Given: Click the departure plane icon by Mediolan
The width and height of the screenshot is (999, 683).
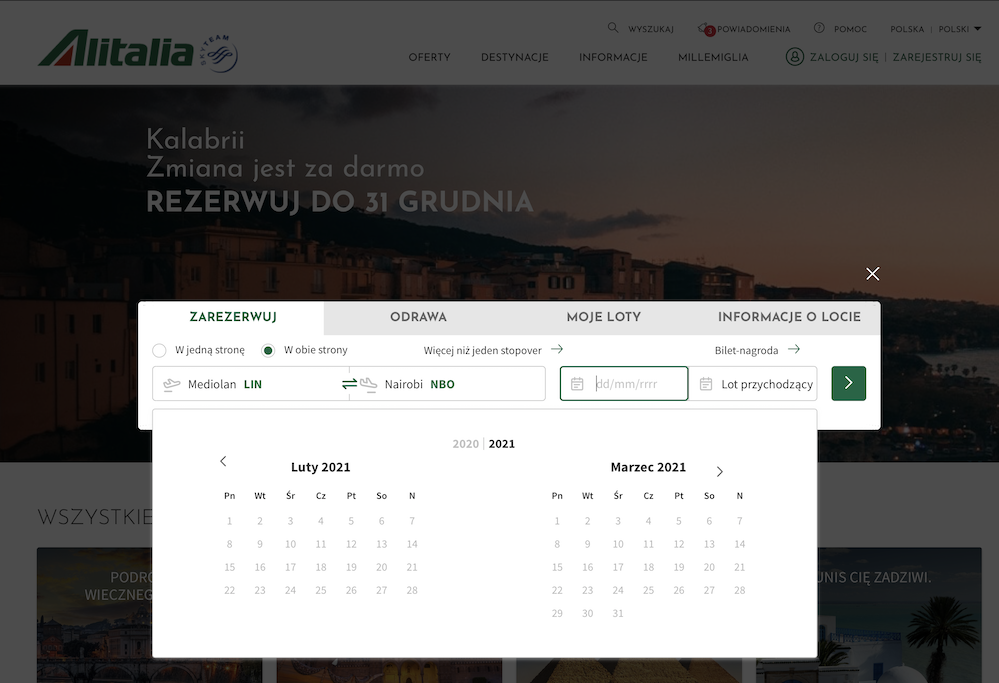Looking at the screenshot, I should click(x=171, y=384).
